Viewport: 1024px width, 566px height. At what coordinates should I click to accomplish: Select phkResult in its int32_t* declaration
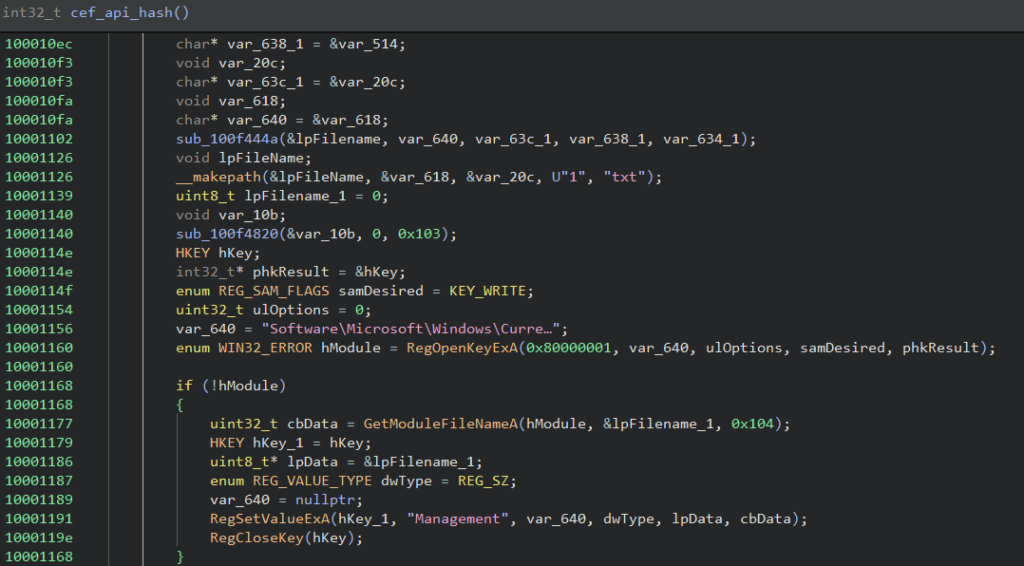coord(291,272)
